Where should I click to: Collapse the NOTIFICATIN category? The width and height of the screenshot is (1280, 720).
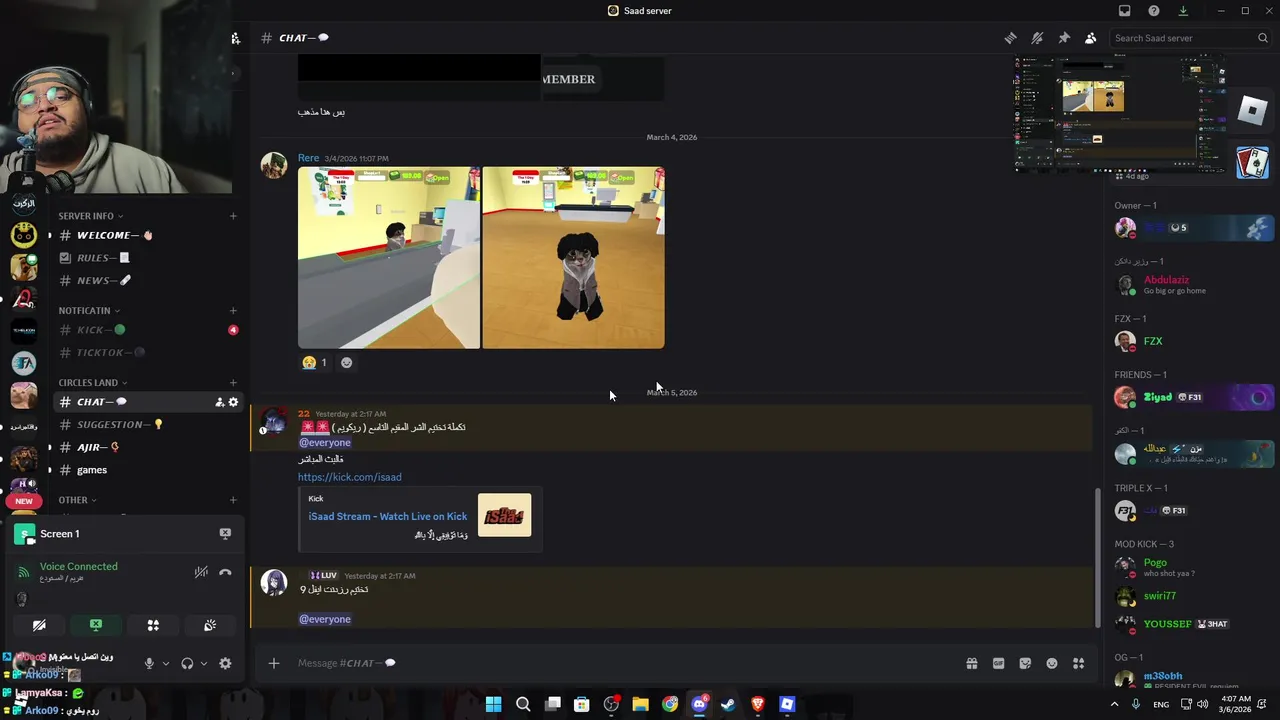tap(89, 311)
